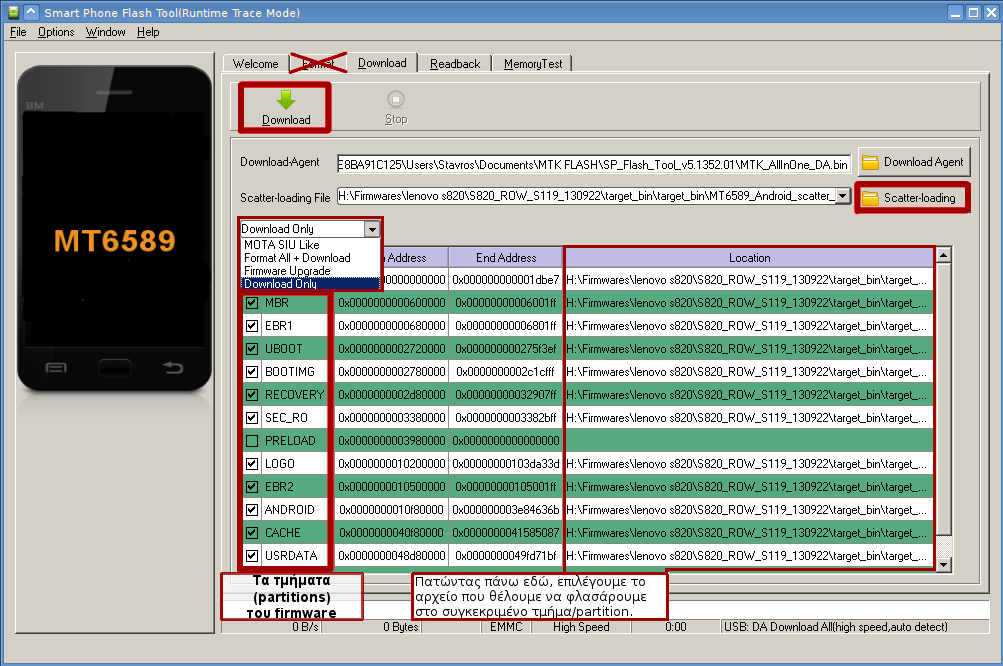
Task: Open the Help menu
Action: click(148, 32)
